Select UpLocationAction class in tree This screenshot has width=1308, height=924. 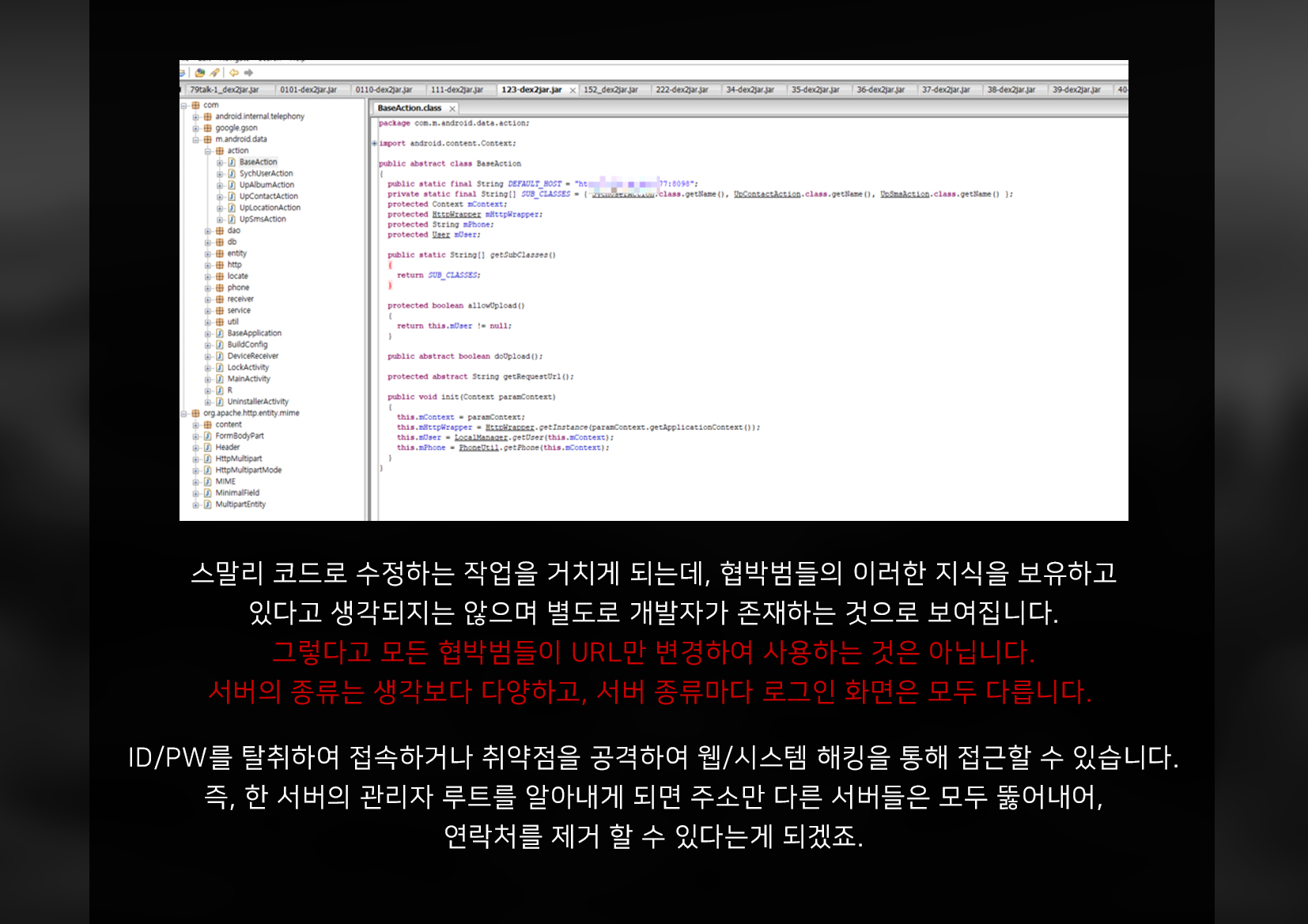(270, 208)
